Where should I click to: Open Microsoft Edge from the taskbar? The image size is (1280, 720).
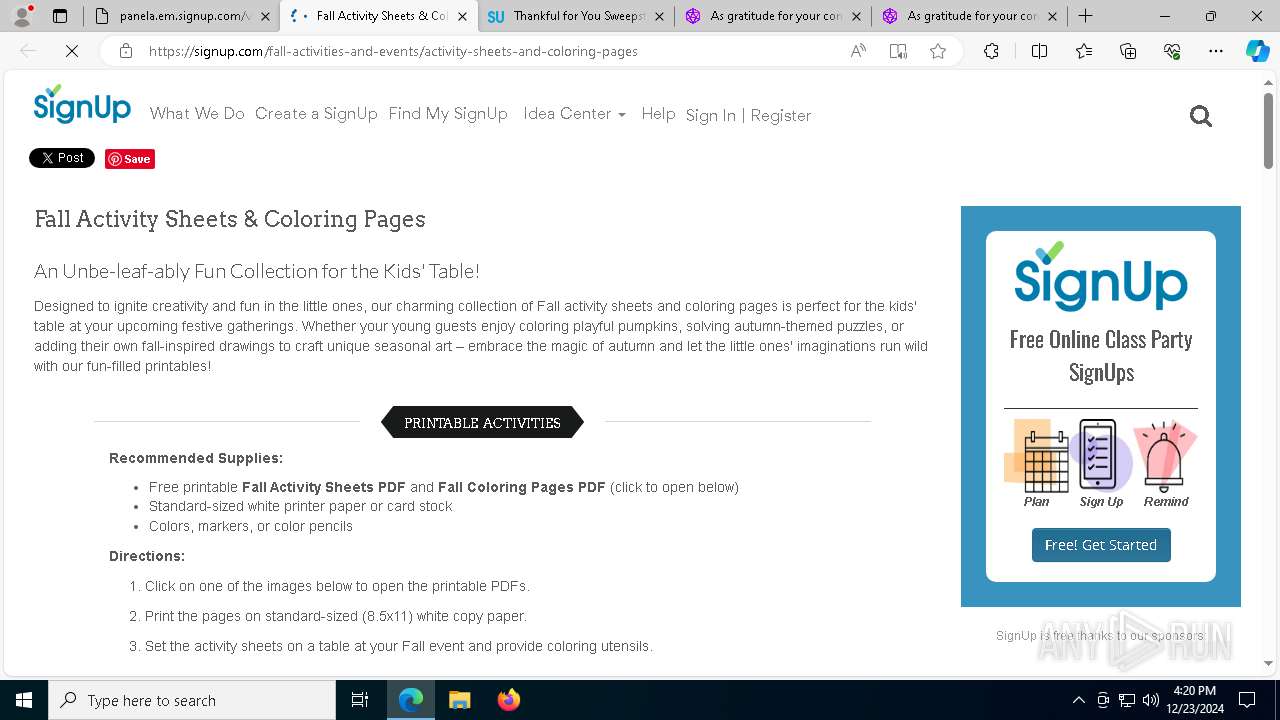coord(411,700)
